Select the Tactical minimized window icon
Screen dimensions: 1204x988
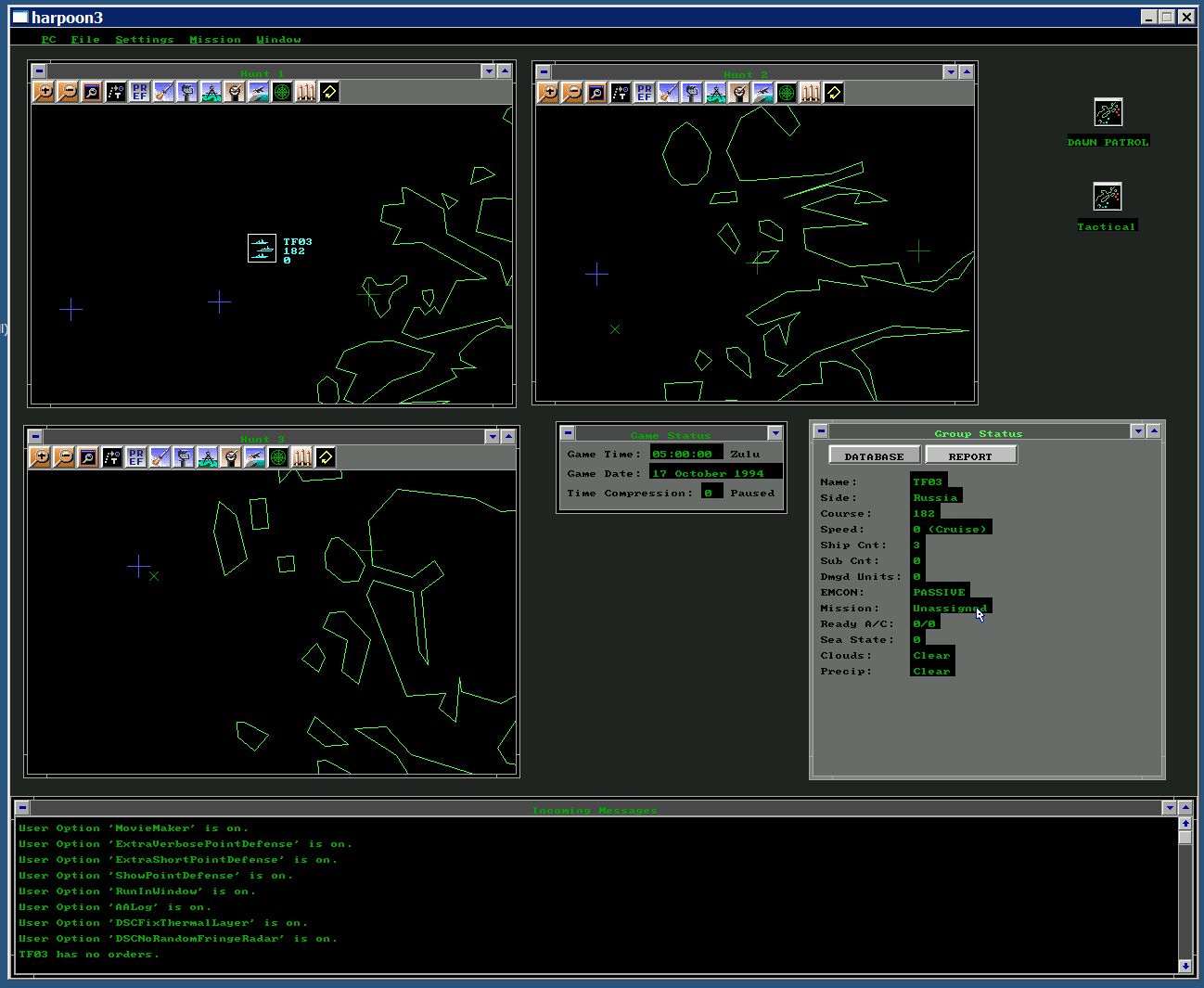pyautogui.click(x=1108, y=197)
